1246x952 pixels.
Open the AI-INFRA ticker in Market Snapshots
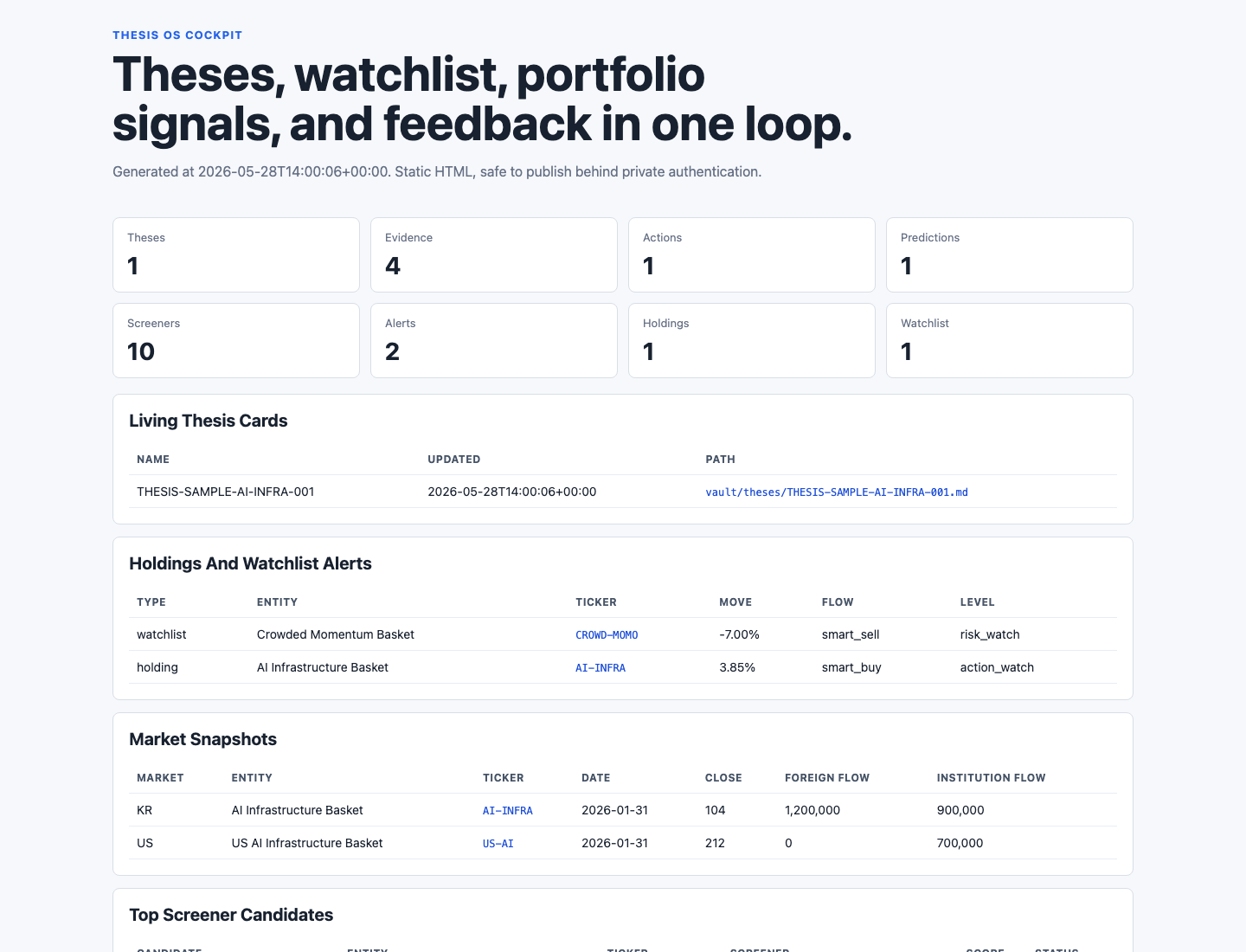coord(508,810)
